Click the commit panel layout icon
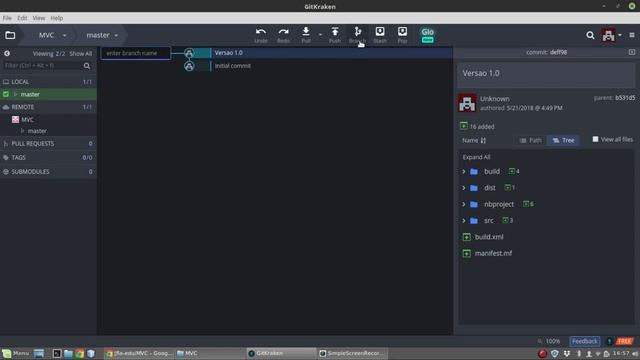The width and height of the screenshot is (640, 360). (x=632, y=52)
